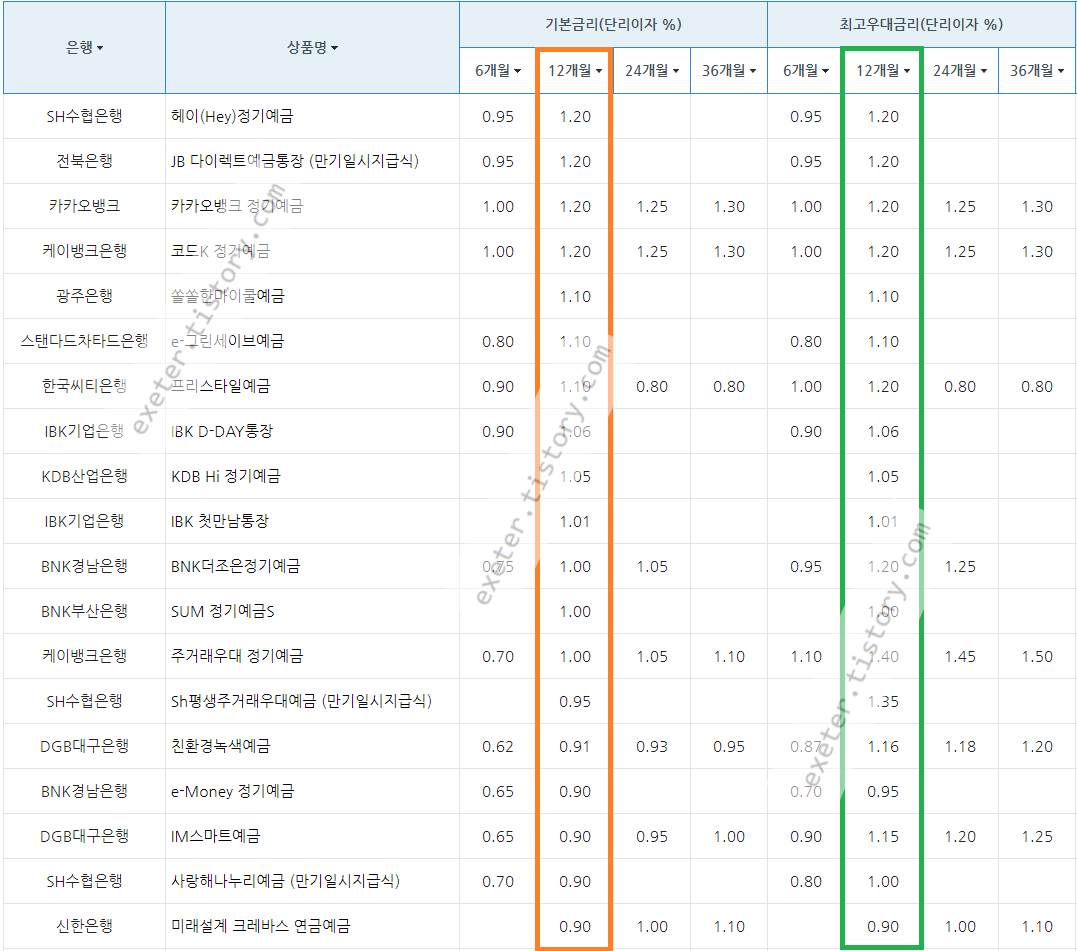Click bank name 전북은행
The height and width of the screenshot is (951, 1077).
tap(84, 161)
